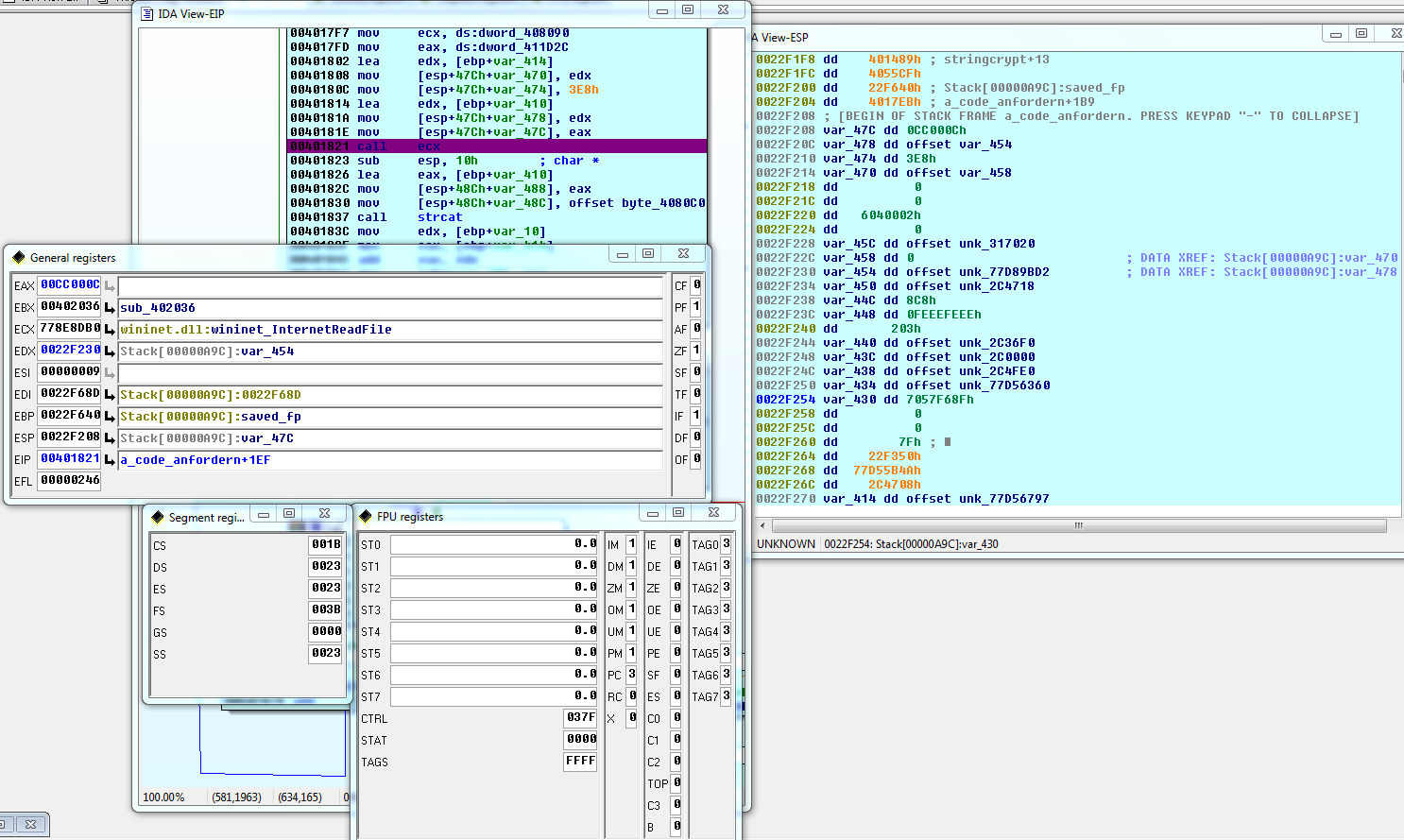Click the FPU registers window diamond icon
This screenshot has width=1404, height=840.
pos(366,516)
